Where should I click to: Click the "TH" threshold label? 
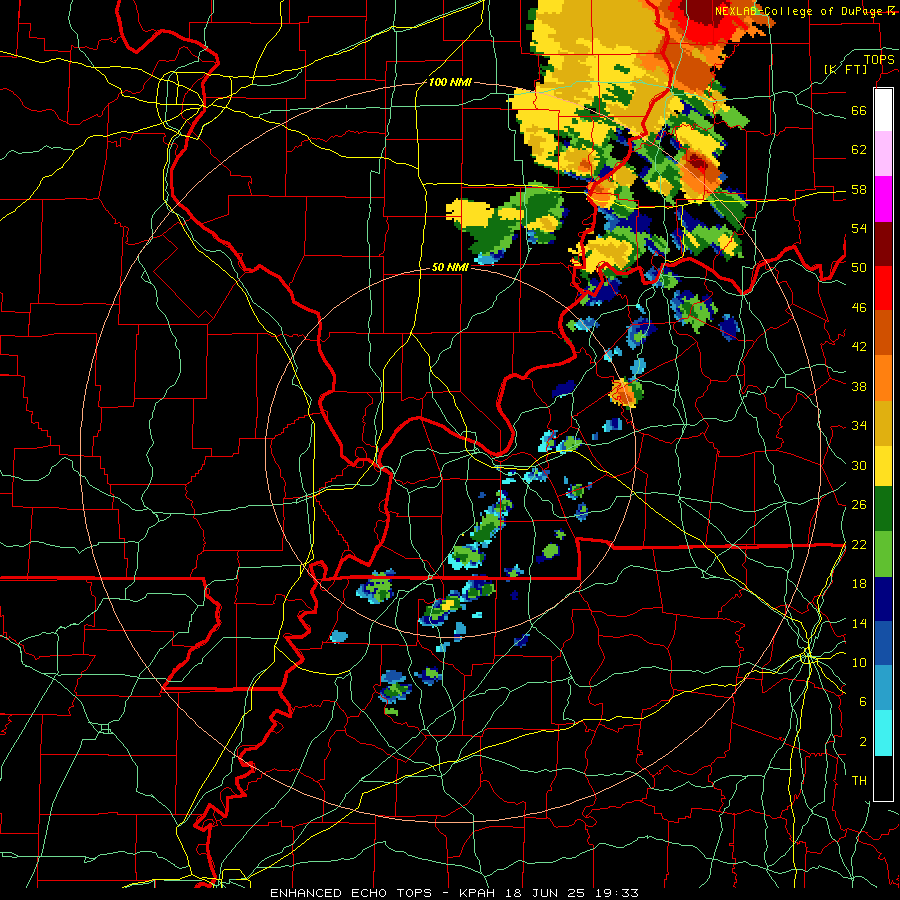coord(859,781)
